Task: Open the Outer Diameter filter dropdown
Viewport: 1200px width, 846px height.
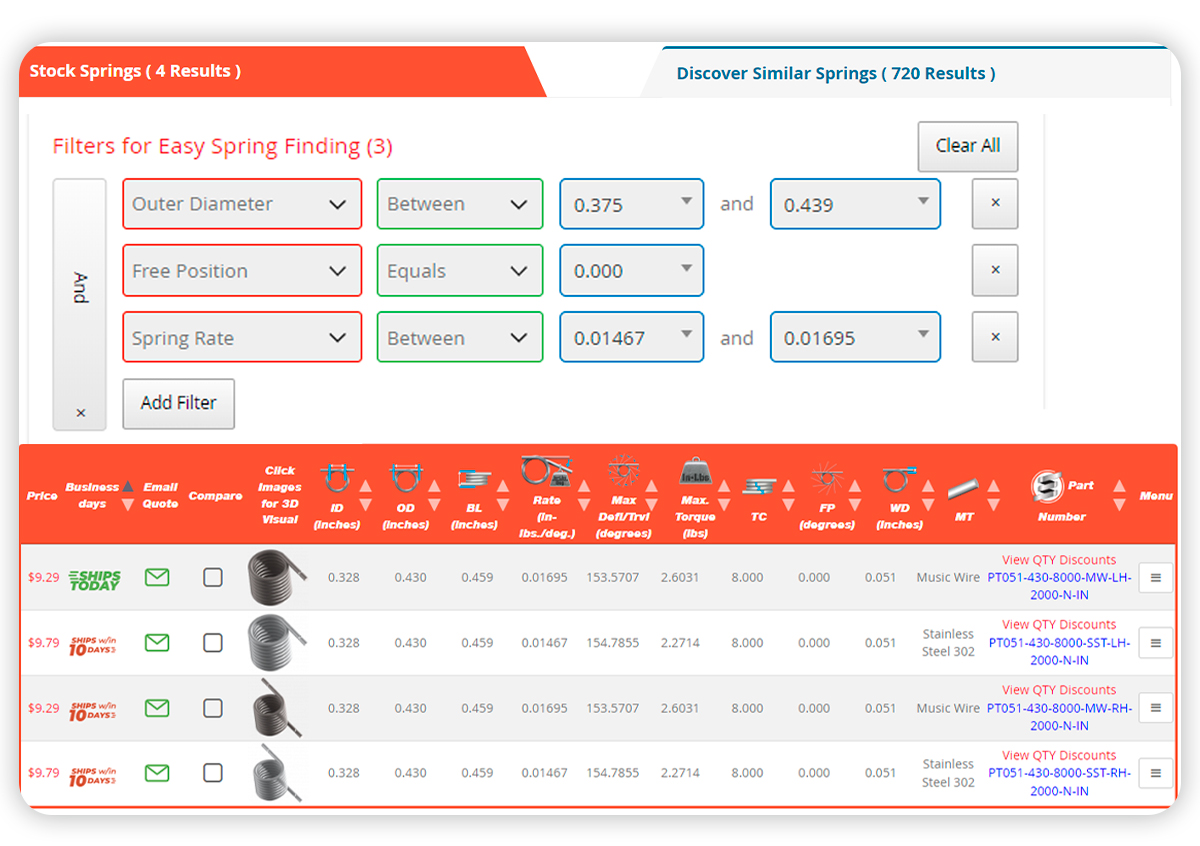Action: [241, 203]
